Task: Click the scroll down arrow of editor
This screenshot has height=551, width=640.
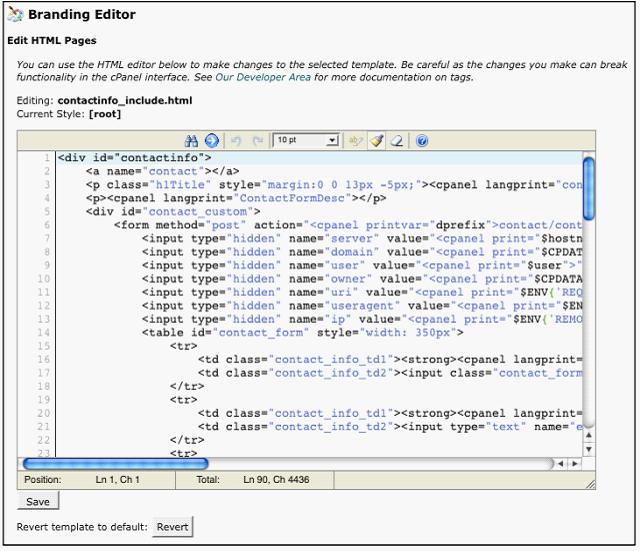Action: coord(588,450)
